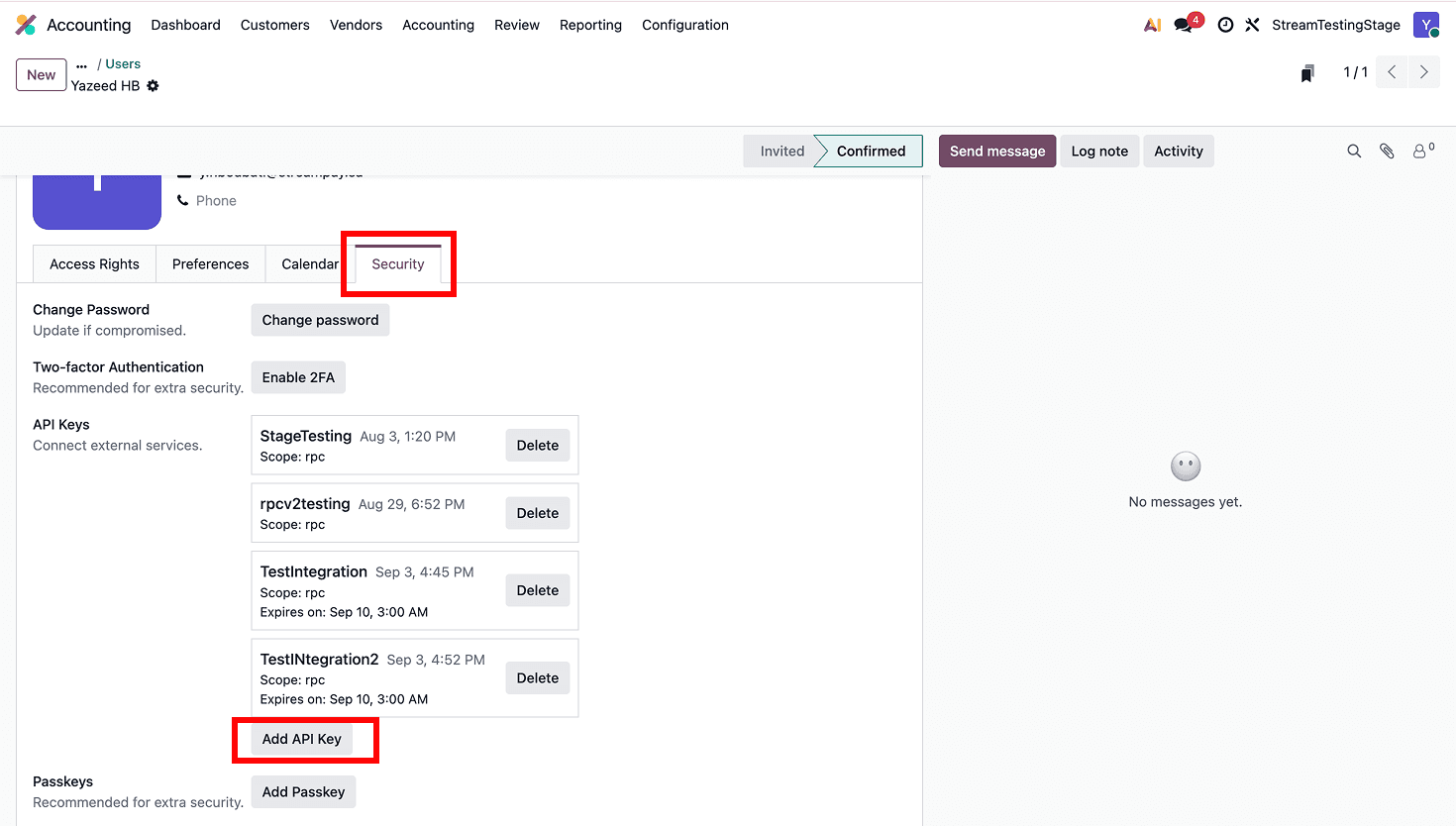Click the Change password button
Screen dimensions: 1456x826
pyautogui.click(x=320, y=320)
